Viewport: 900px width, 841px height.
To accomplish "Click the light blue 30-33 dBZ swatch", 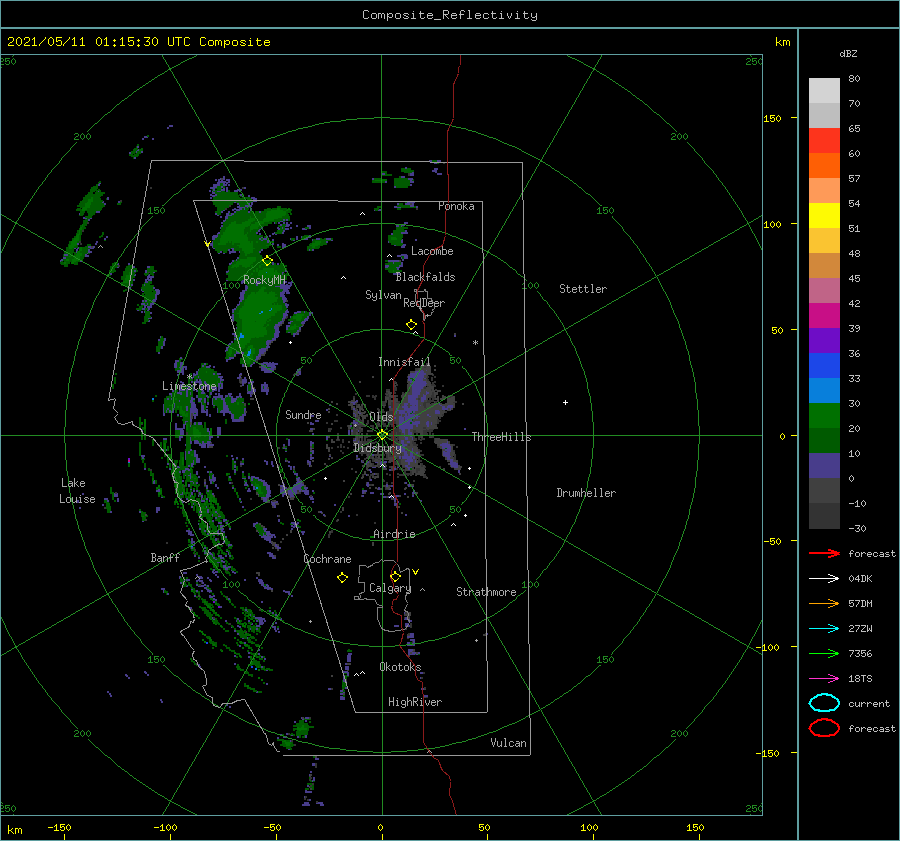I will coord(824,390).
